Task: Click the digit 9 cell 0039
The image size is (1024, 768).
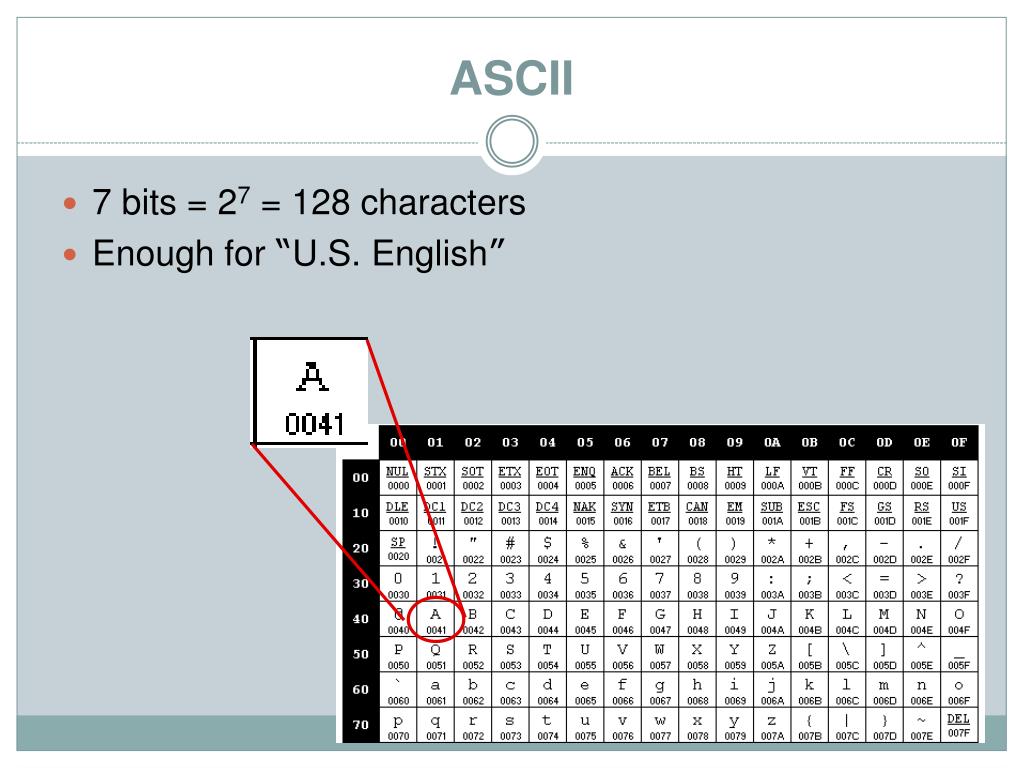Action: coord(735,584)
